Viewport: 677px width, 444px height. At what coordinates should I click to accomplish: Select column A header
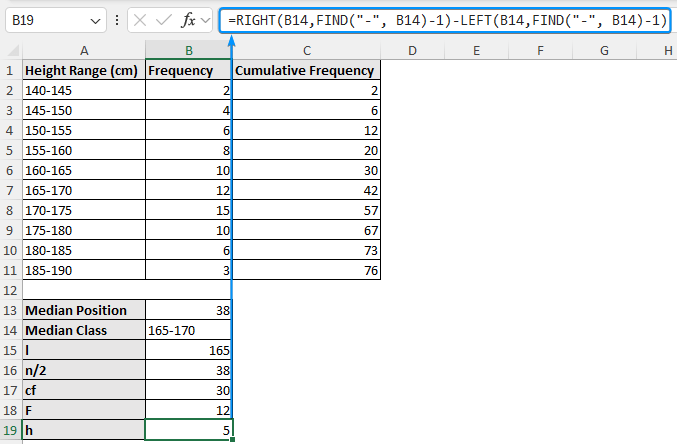click(83, 50)
